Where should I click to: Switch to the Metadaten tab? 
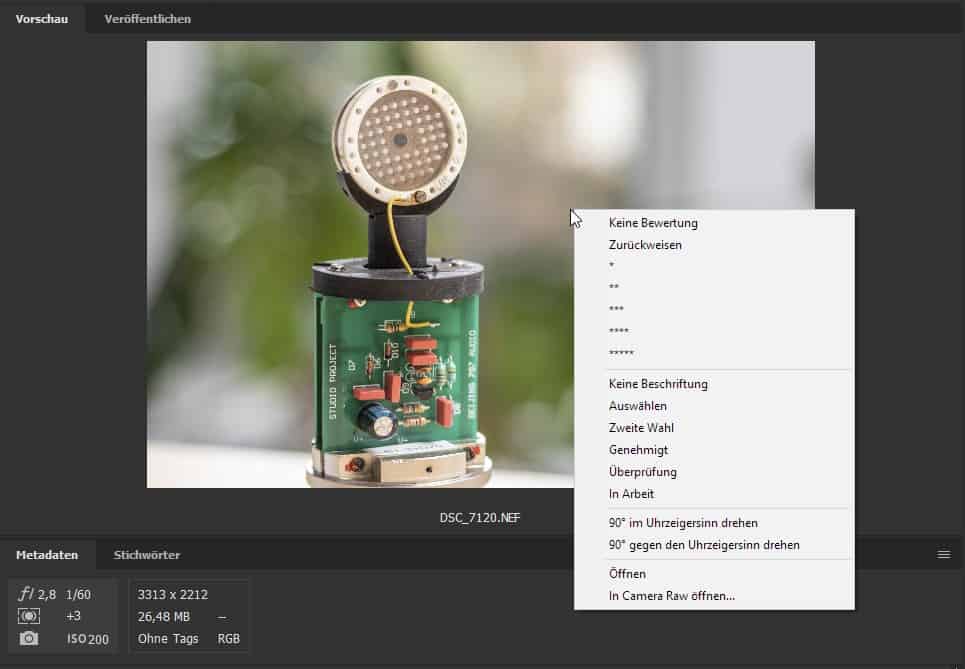[x=47, y=555]
